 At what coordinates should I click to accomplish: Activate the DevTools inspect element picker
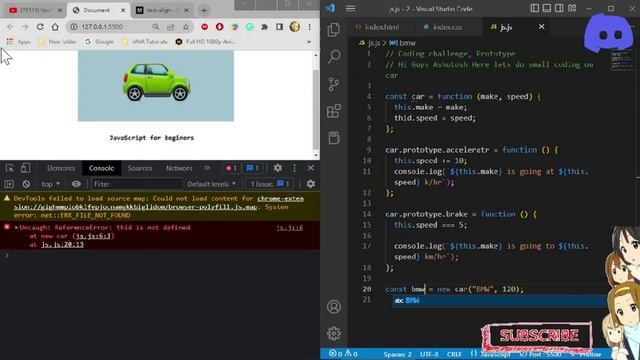(x=9, y=168)
